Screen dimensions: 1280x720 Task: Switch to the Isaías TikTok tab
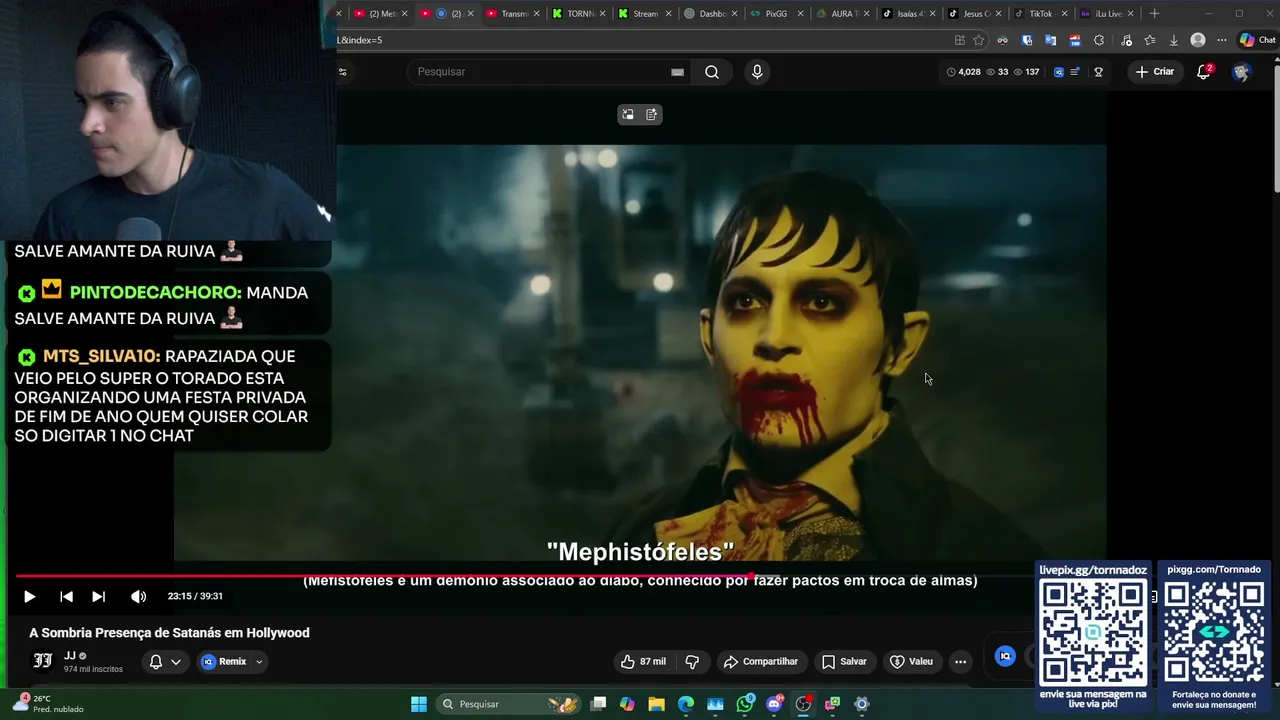[908, 14]
